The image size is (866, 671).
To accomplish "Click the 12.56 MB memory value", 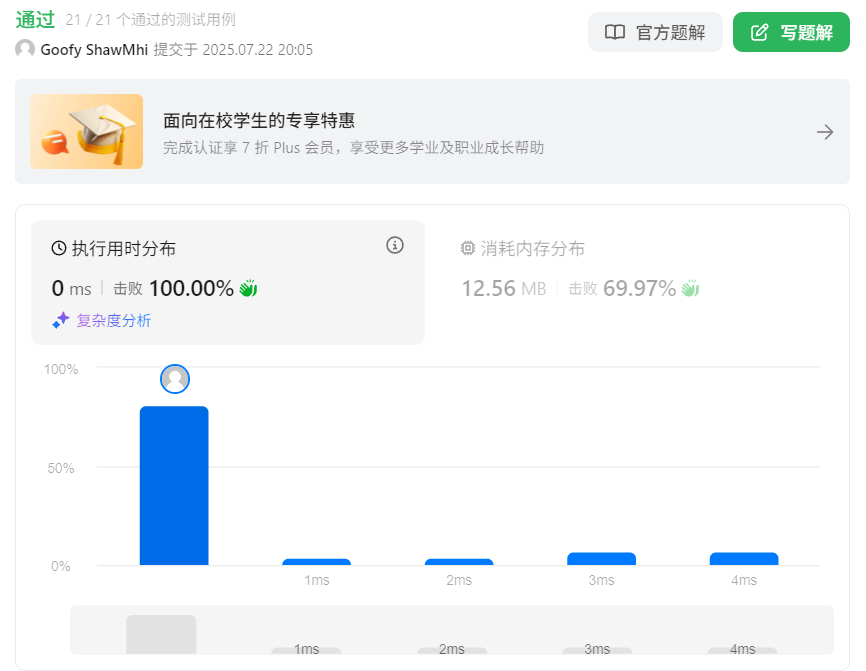I will tap(504, 288).
